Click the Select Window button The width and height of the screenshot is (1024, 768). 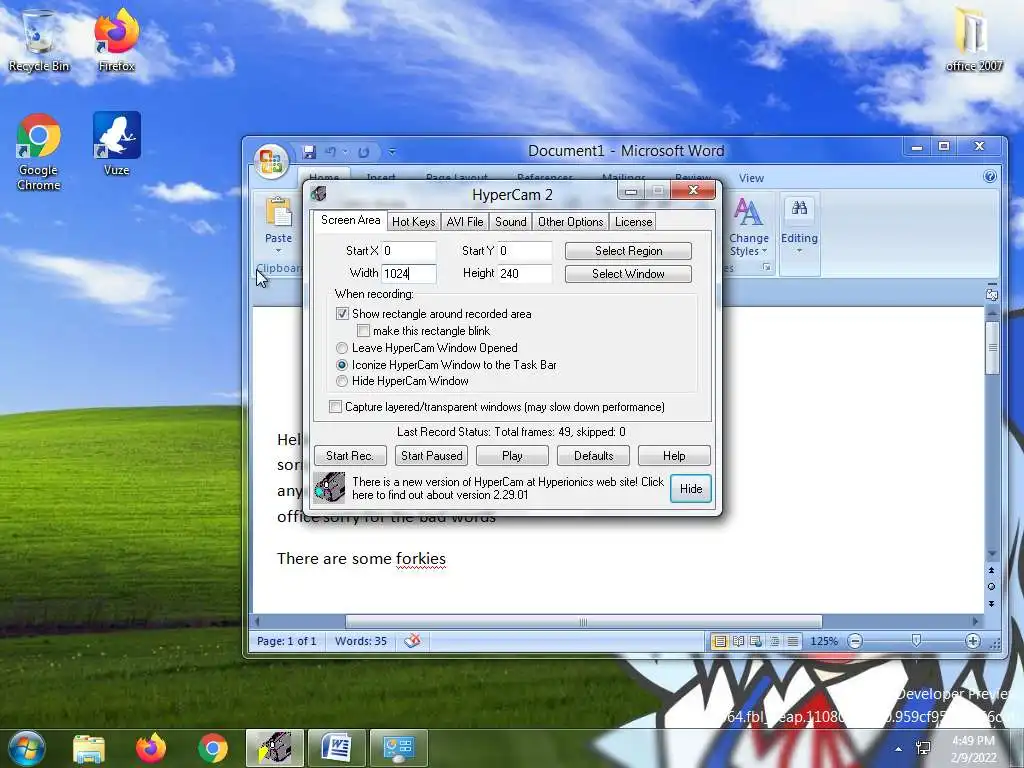click(x=628, y=274)
